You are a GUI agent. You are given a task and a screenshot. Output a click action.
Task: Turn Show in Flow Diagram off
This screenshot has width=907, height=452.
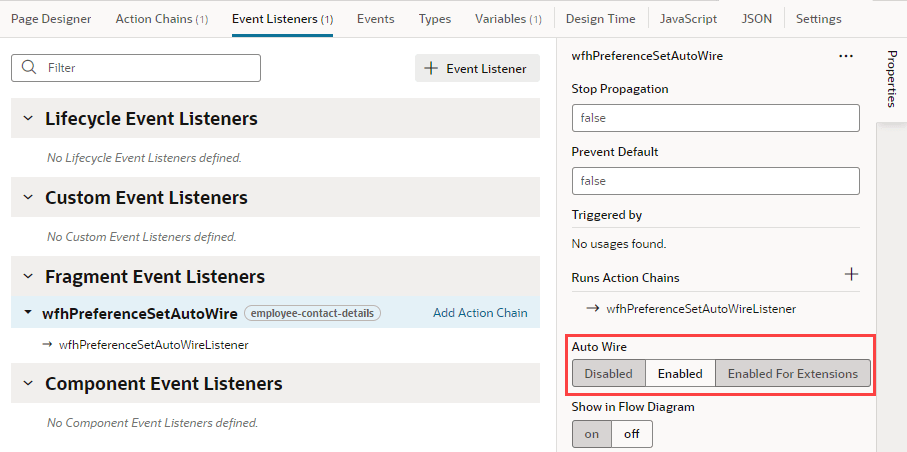click(x=632, y=434)
